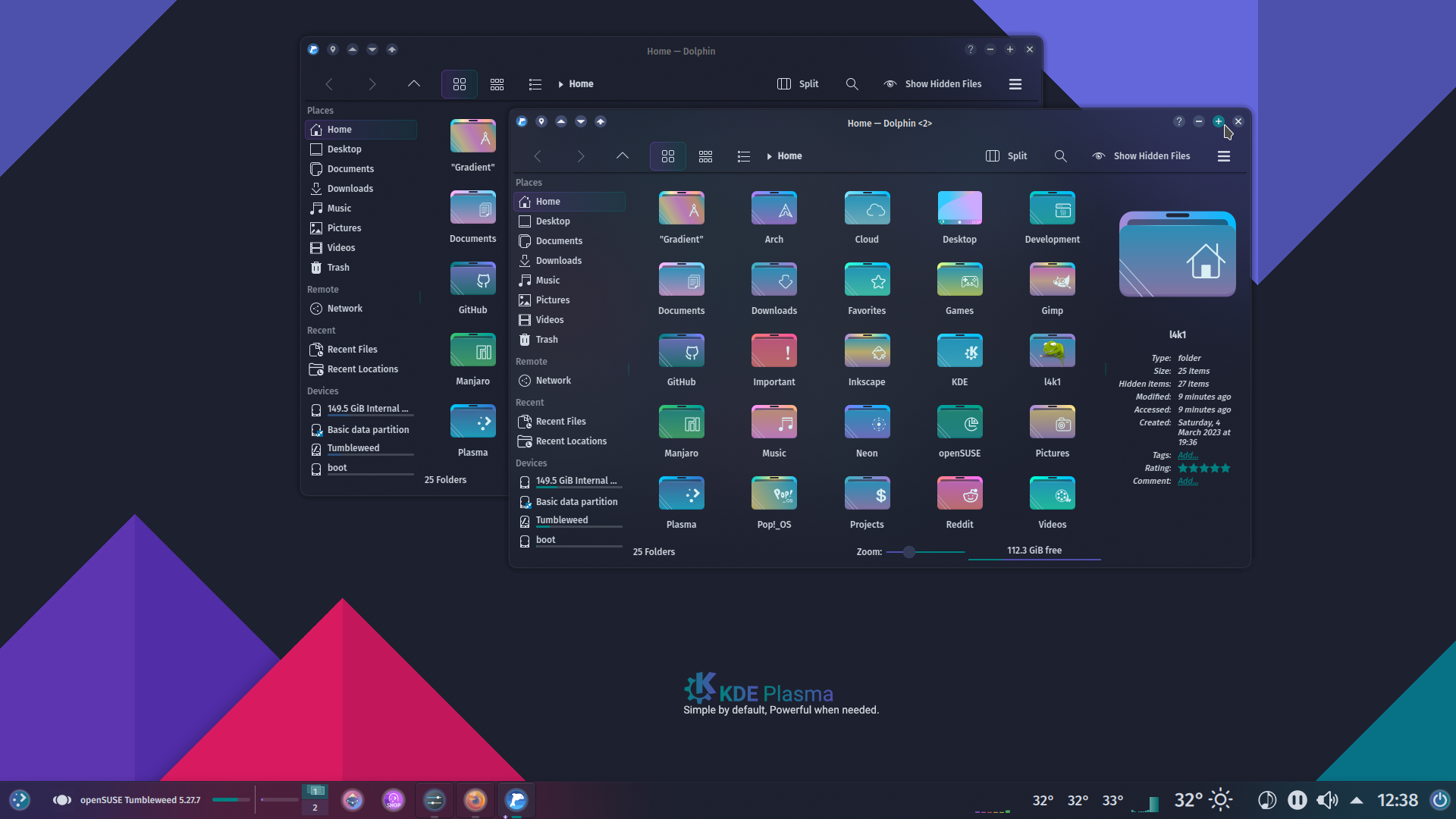Go forward in back Dolphin window
The height and width of the screenshot is (819, 1456).
click(x=372, y=84)
